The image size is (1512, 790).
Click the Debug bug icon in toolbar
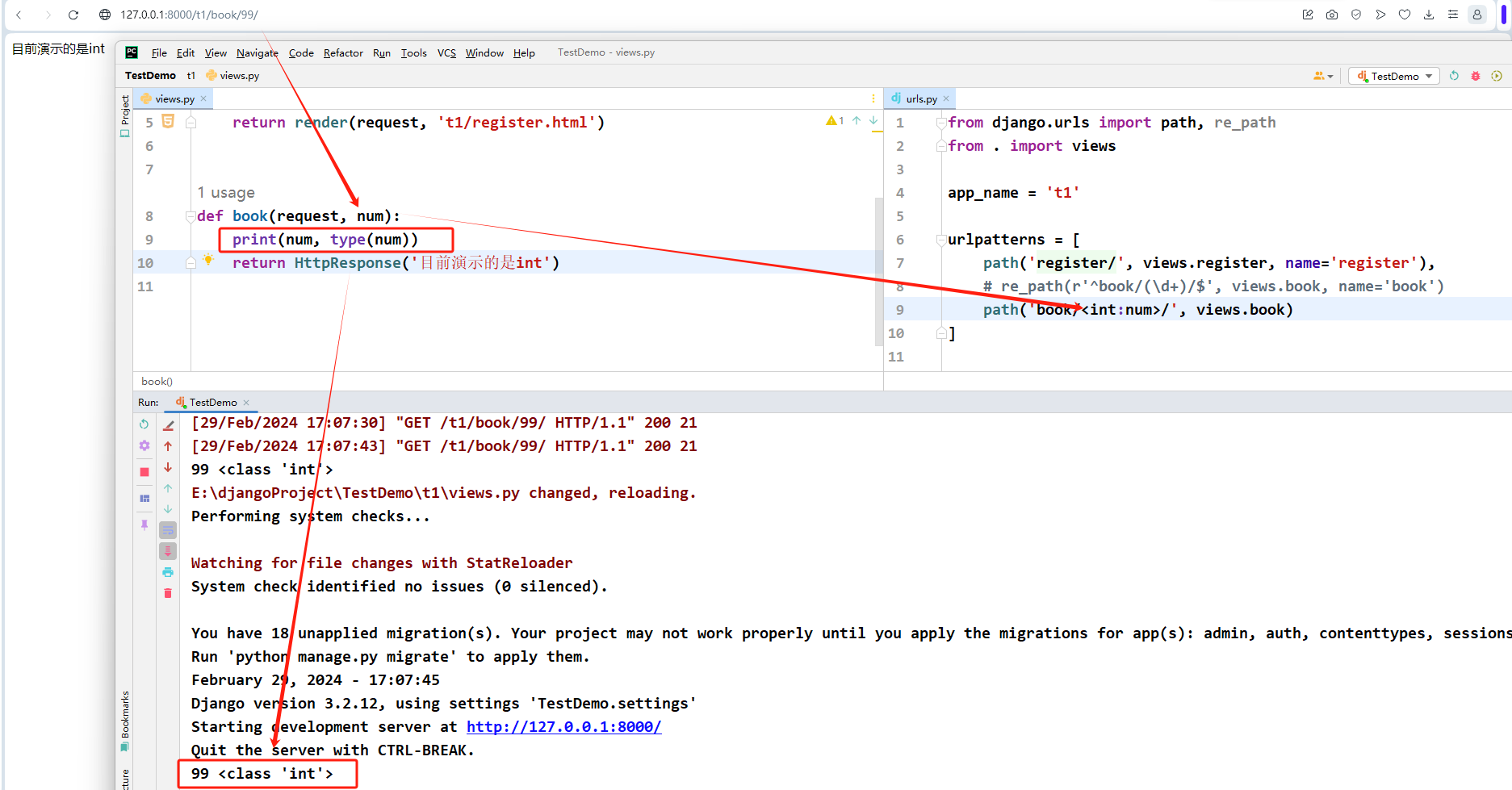(1476, 76)
